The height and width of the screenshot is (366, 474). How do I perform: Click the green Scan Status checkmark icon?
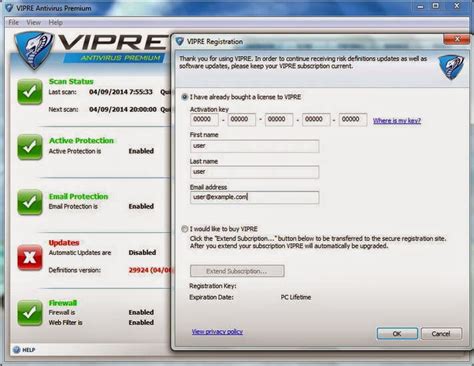coord(30,92)
